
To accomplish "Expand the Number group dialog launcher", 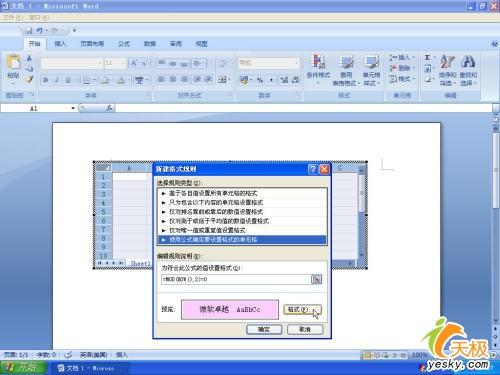I will (298, 95).
